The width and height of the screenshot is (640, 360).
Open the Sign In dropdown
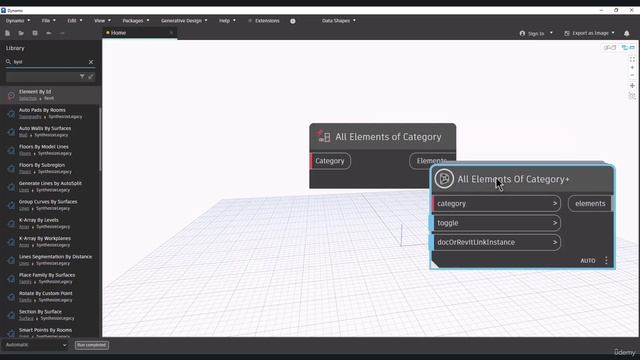pyautogui.click(x=536, y=33)
